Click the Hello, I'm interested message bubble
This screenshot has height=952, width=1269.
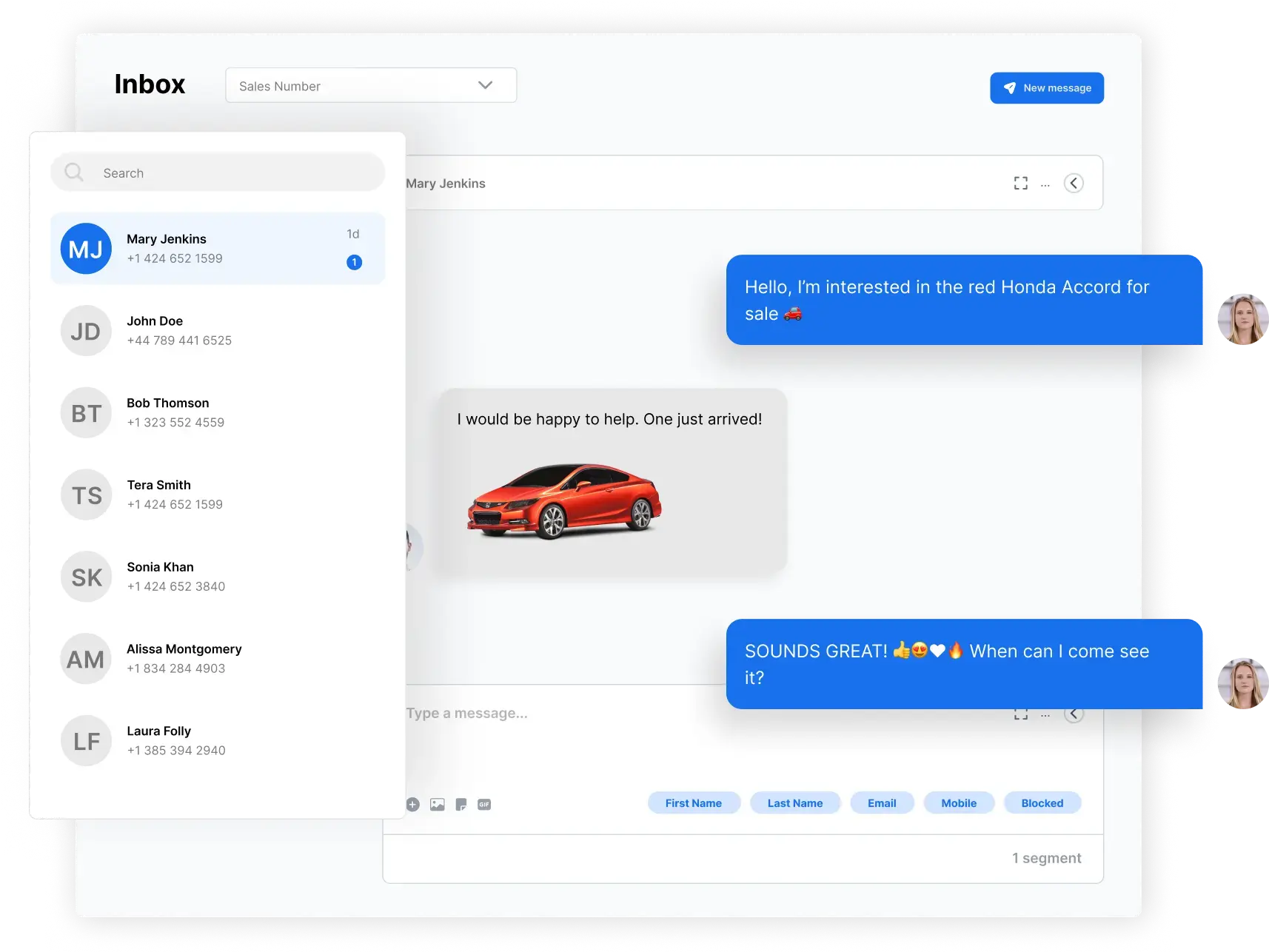click(x=964, y=300)
